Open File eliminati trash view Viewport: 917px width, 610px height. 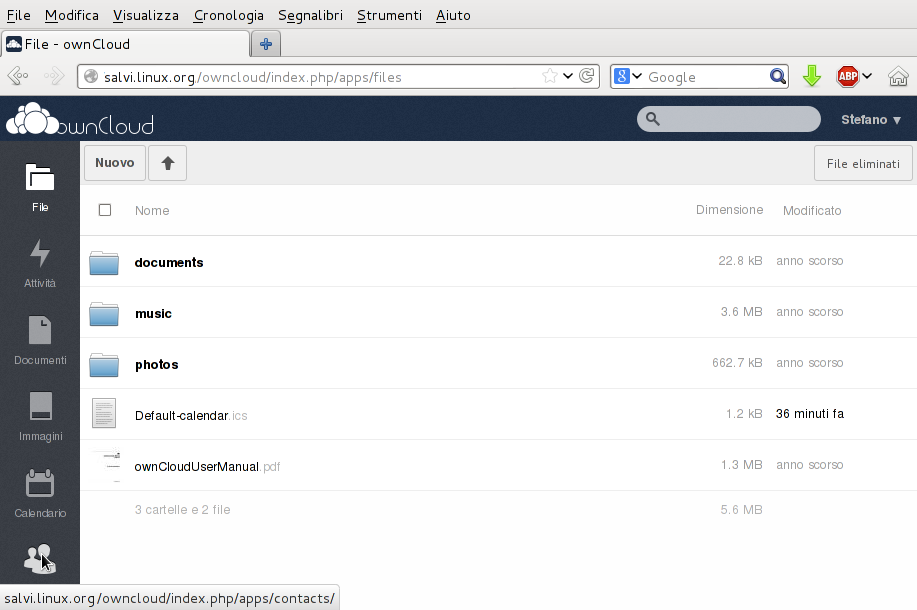coord(863,164)
